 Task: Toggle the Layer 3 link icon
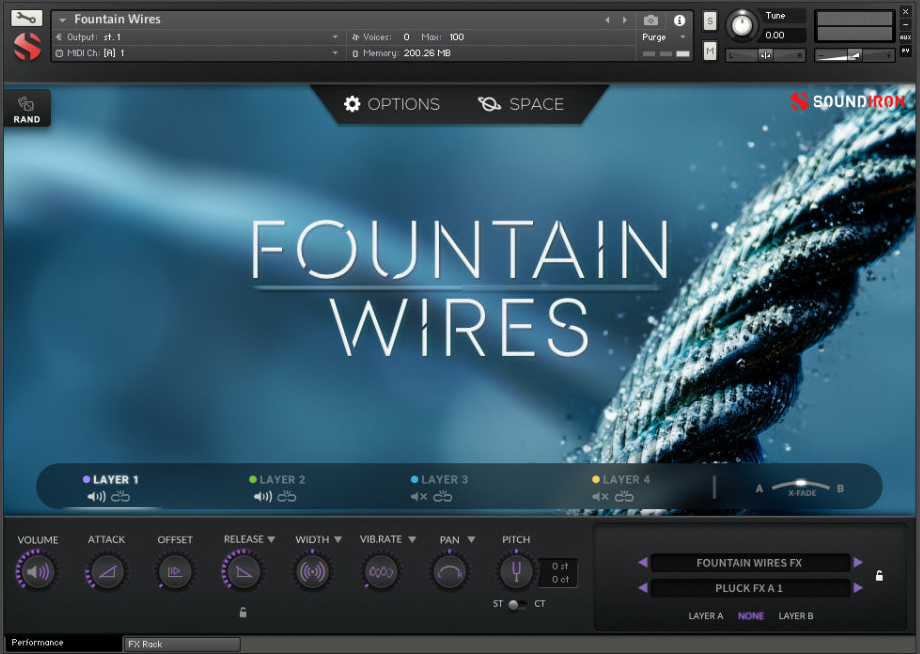(x=443, y=497)
